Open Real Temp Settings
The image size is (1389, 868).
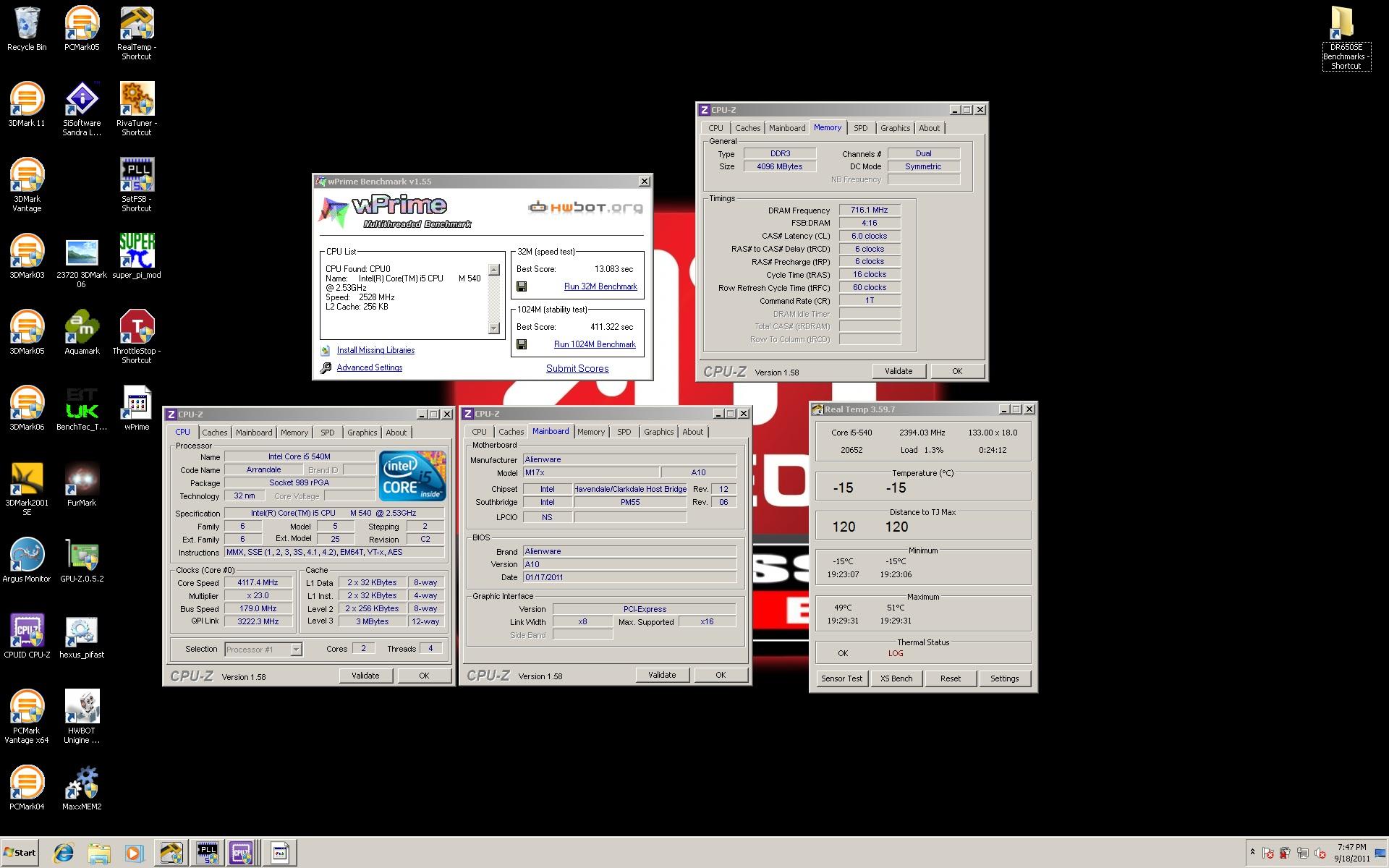(1004, 678)
